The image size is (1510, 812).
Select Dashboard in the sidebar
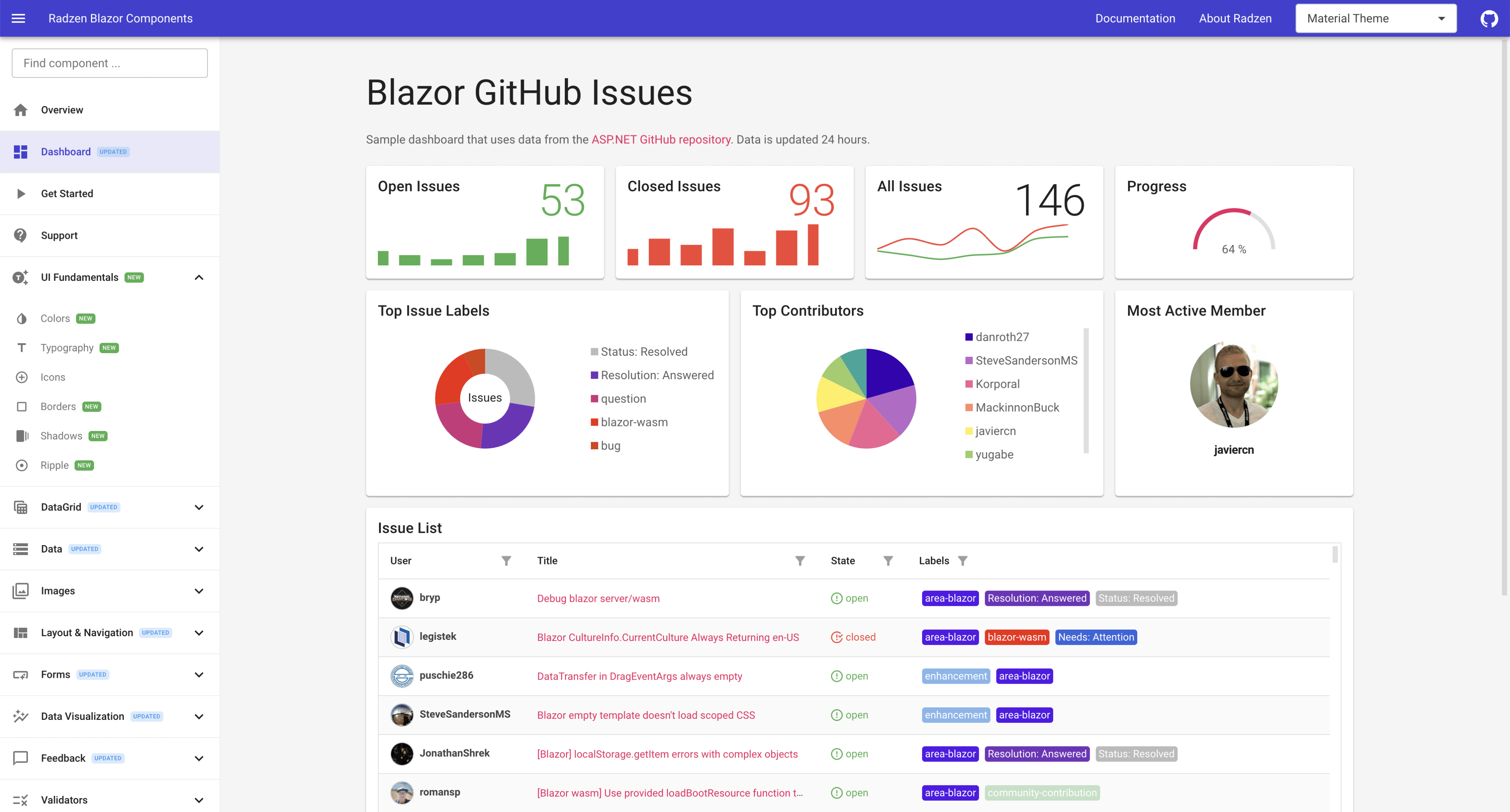[109, 152]
